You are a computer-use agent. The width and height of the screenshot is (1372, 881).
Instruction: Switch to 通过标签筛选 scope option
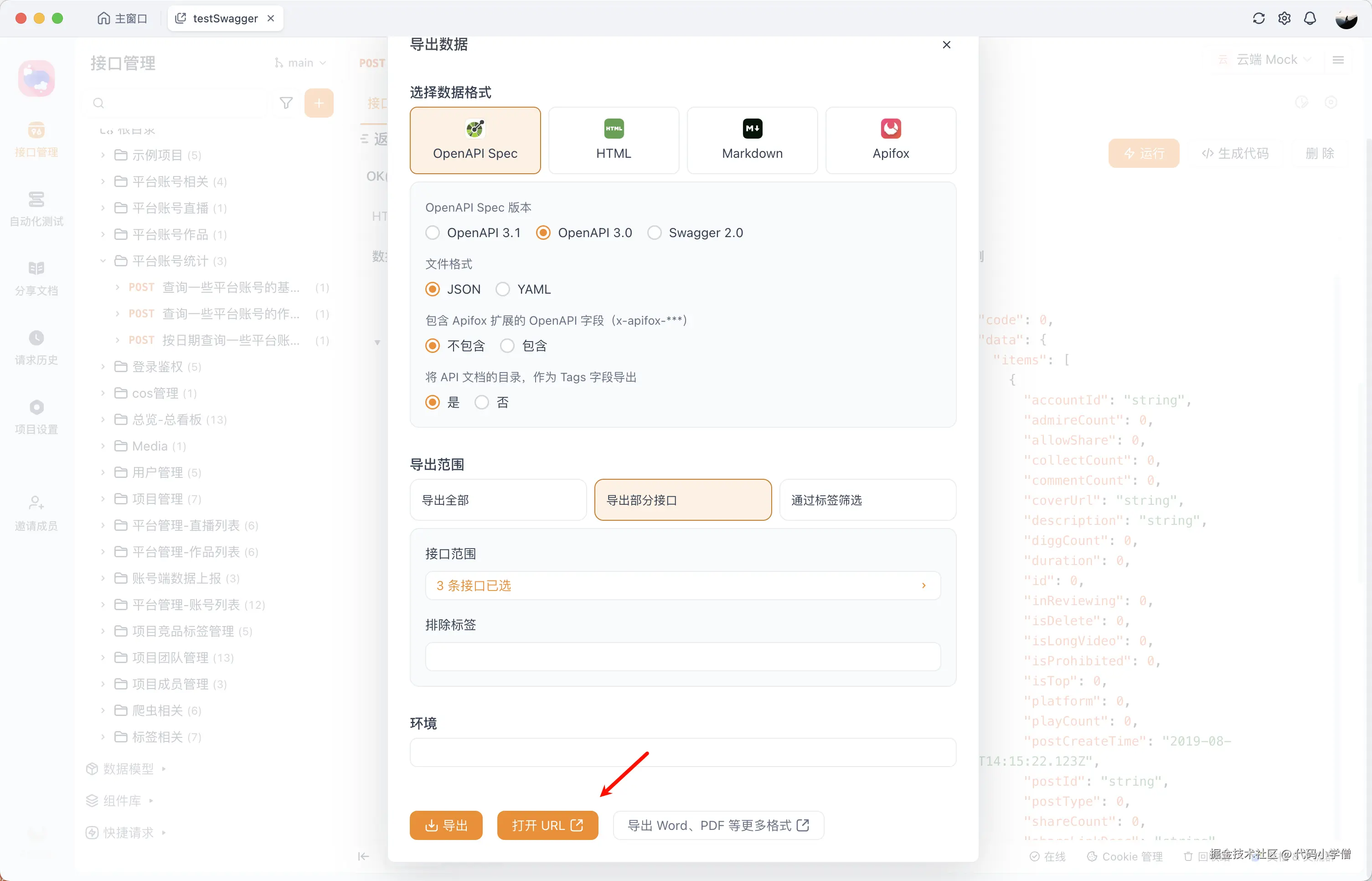point(867,500)
